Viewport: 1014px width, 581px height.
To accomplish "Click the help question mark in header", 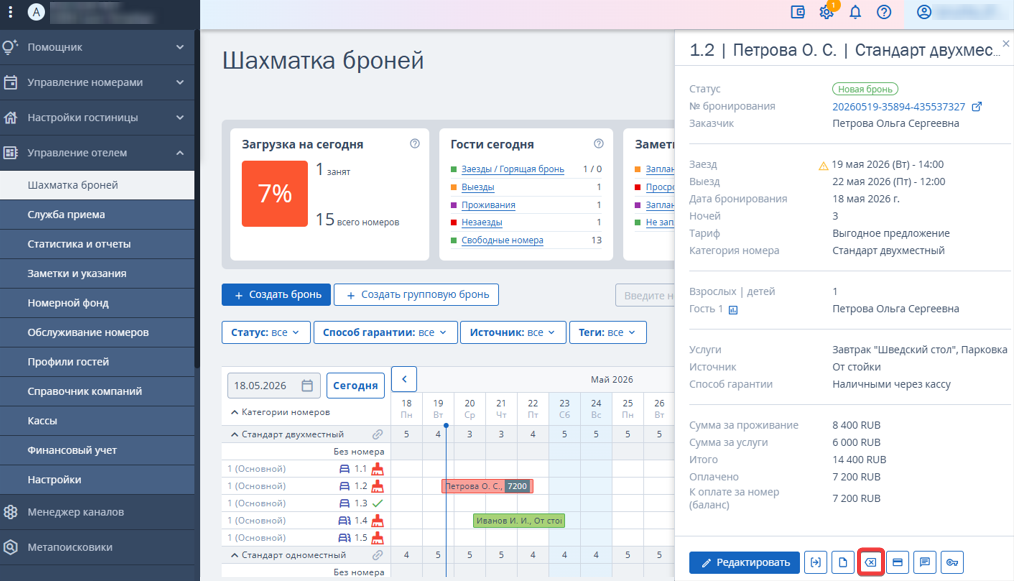I will click(883, 12).
